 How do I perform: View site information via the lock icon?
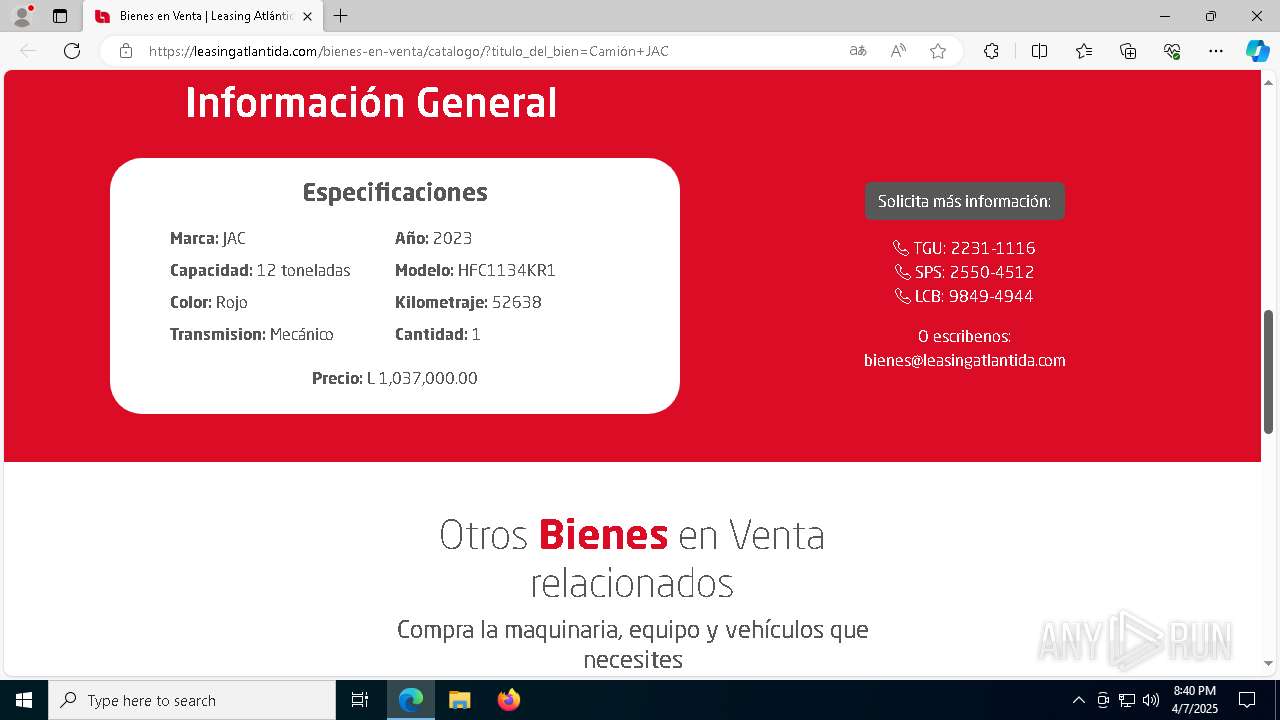point(126,51)
